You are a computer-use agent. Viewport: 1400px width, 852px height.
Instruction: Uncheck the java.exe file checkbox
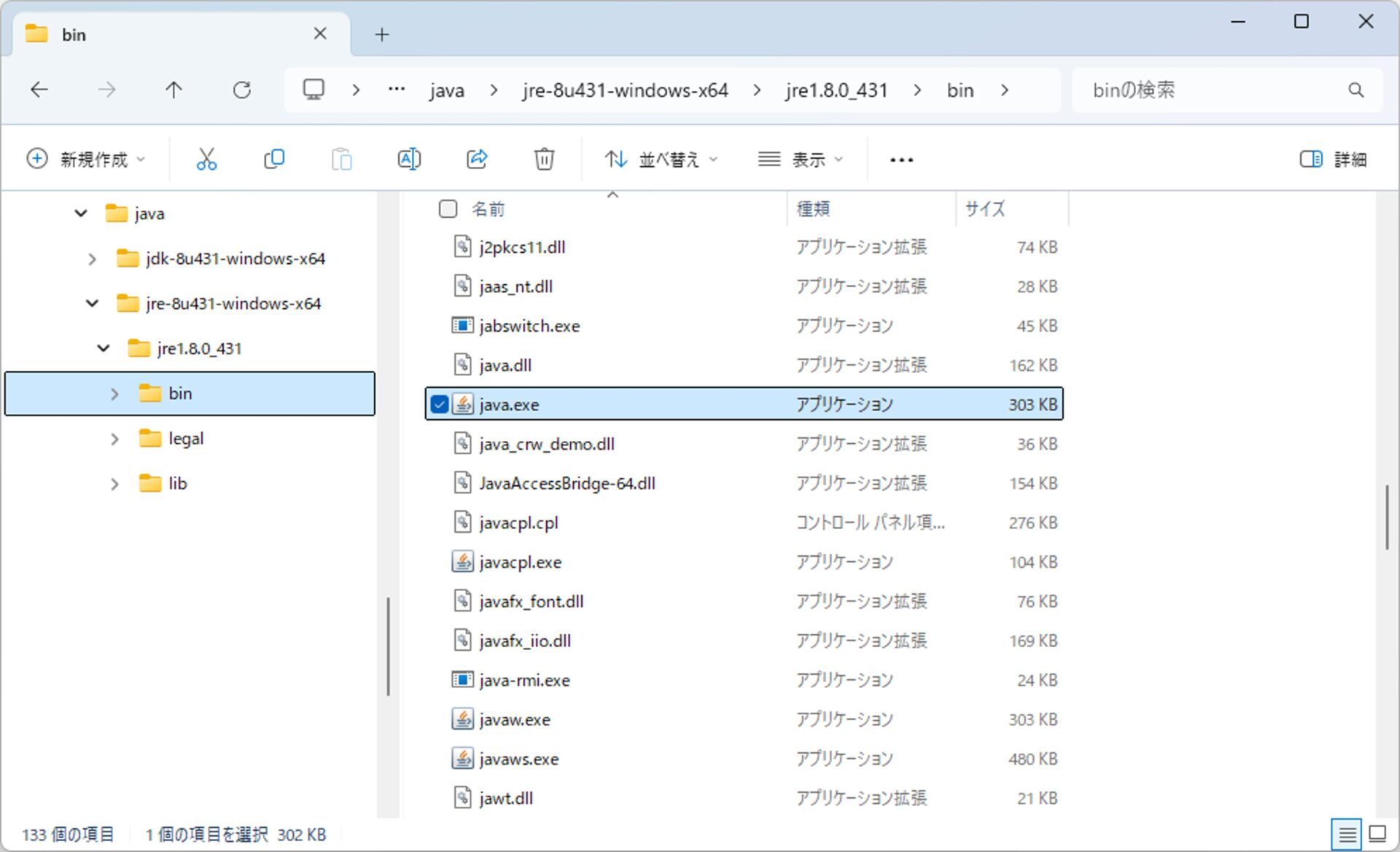pos(439,404)
